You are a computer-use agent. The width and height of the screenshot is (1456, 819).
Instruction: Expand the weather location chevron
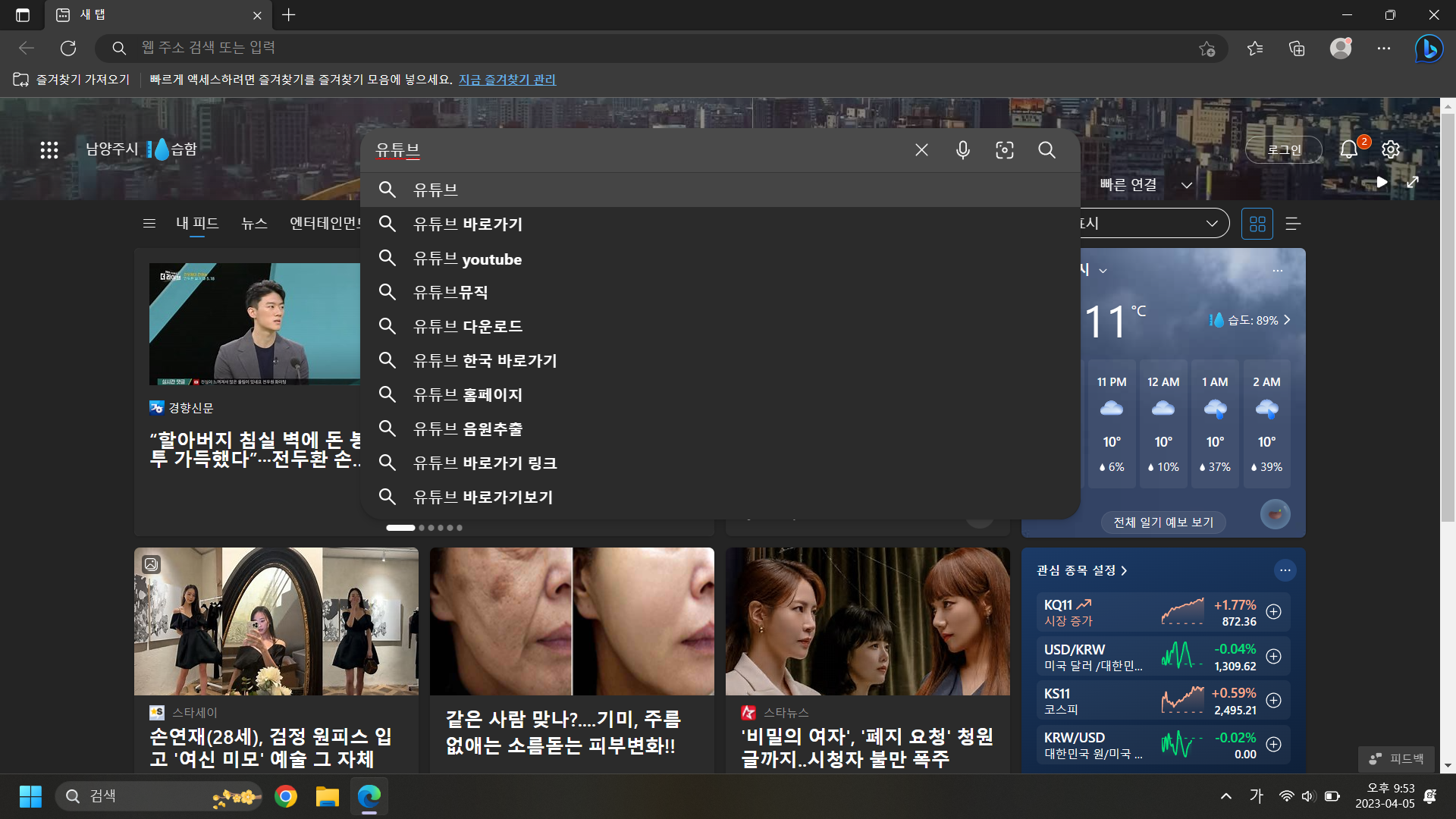(1103, 271)
